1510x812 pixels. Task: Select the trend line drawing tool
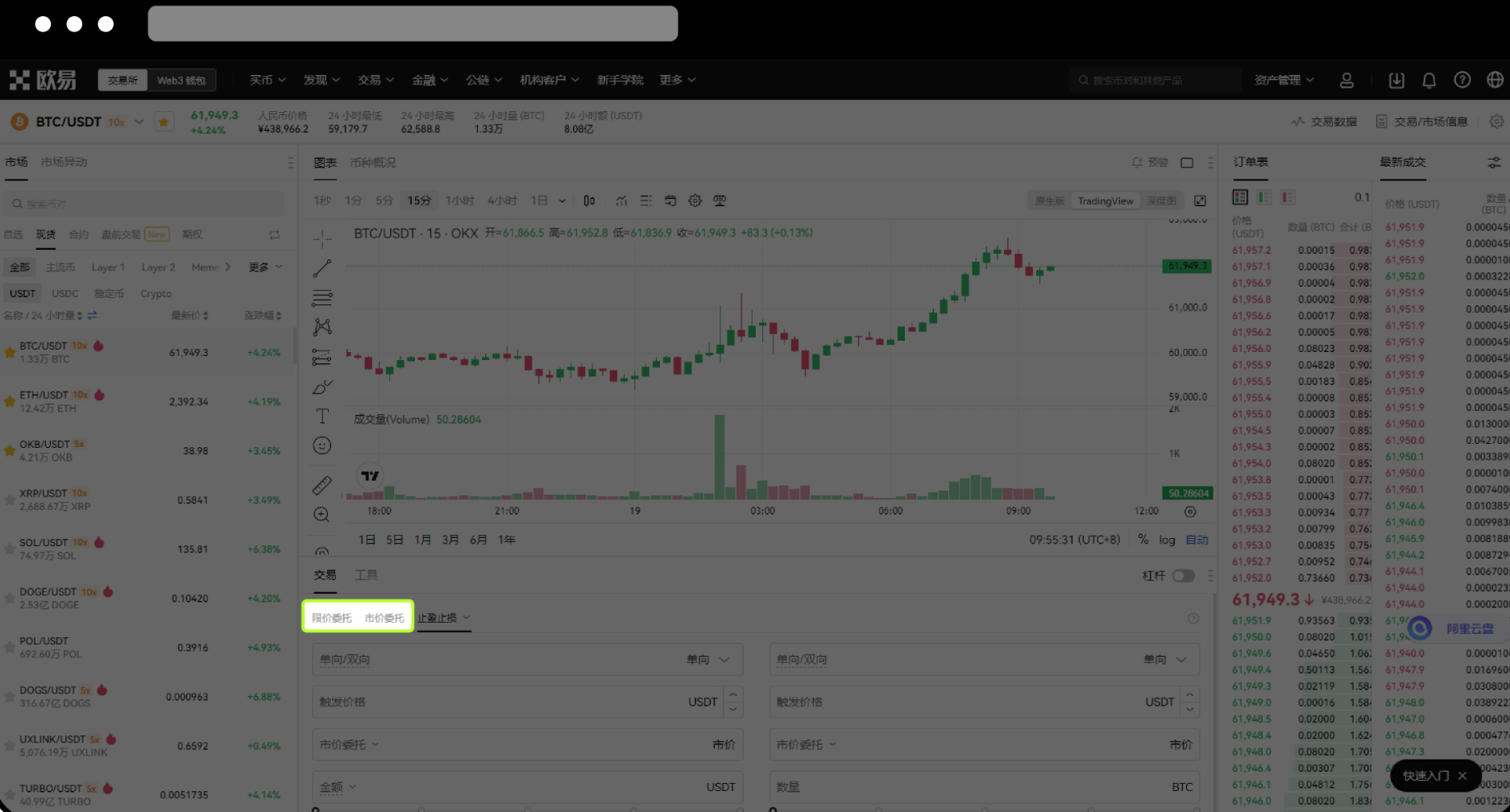322,268
